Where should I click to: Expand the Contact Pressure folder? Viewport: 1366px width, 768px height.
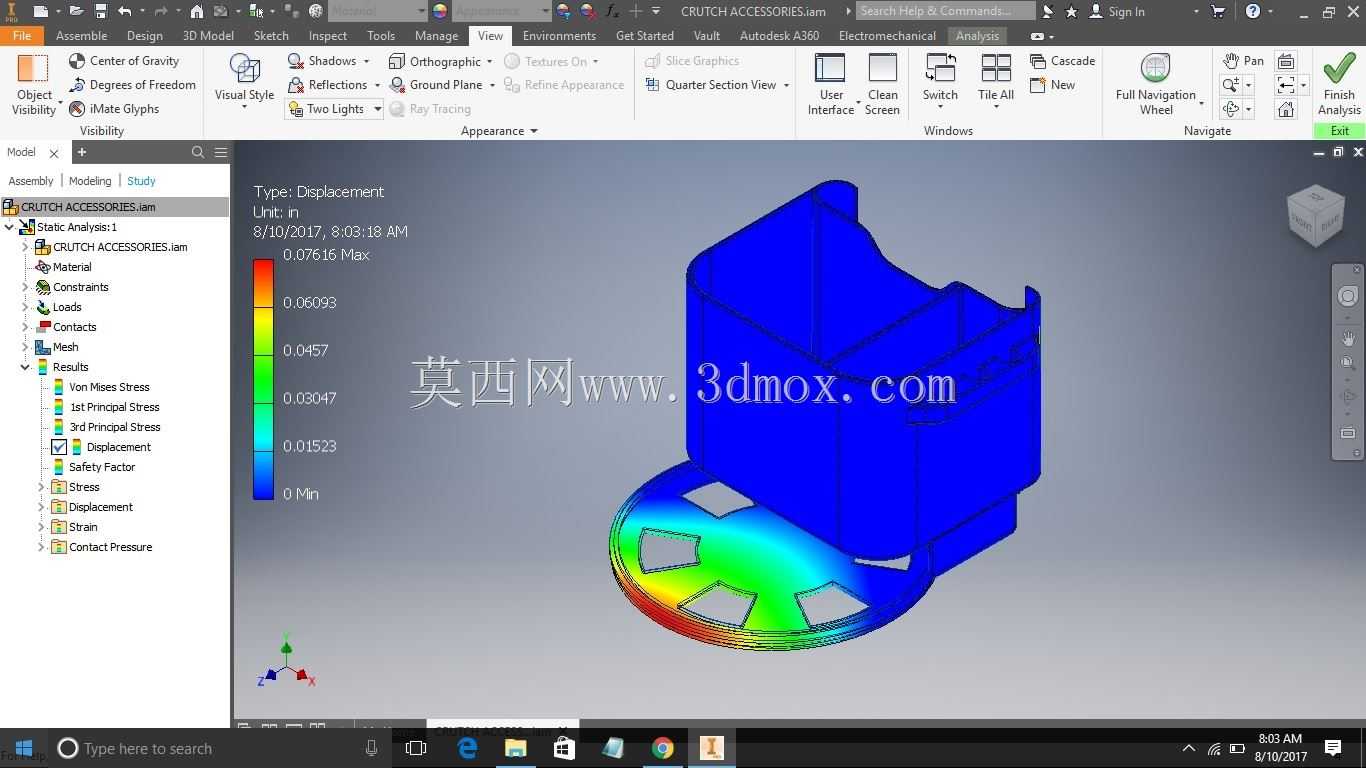[x=41, y=547]
